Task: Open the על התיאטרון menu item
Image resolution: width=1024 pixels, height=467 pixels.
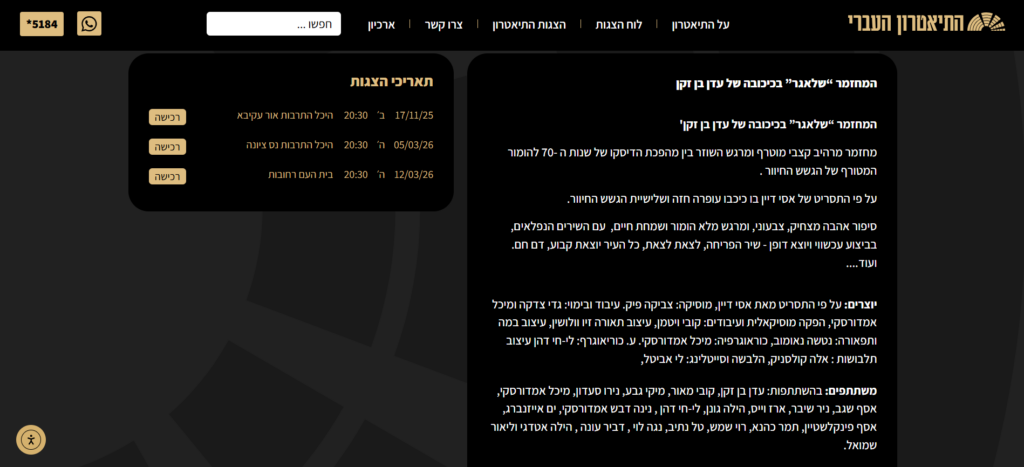Action: 700,25
